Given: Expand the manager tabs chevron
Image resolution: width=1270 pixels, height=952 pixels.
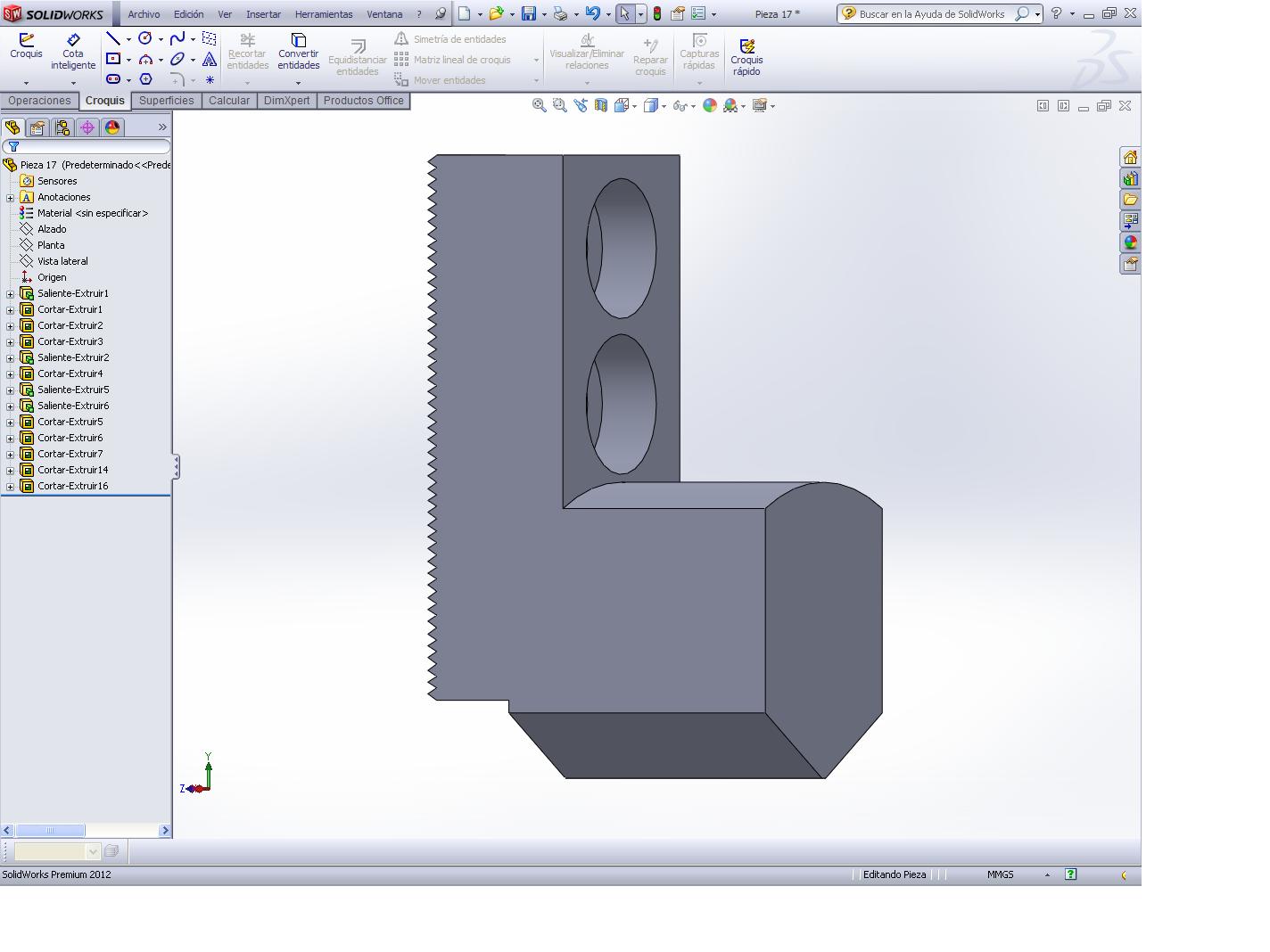Looking at the screenshot, I should pyautogui.click(x=162, y=127).
